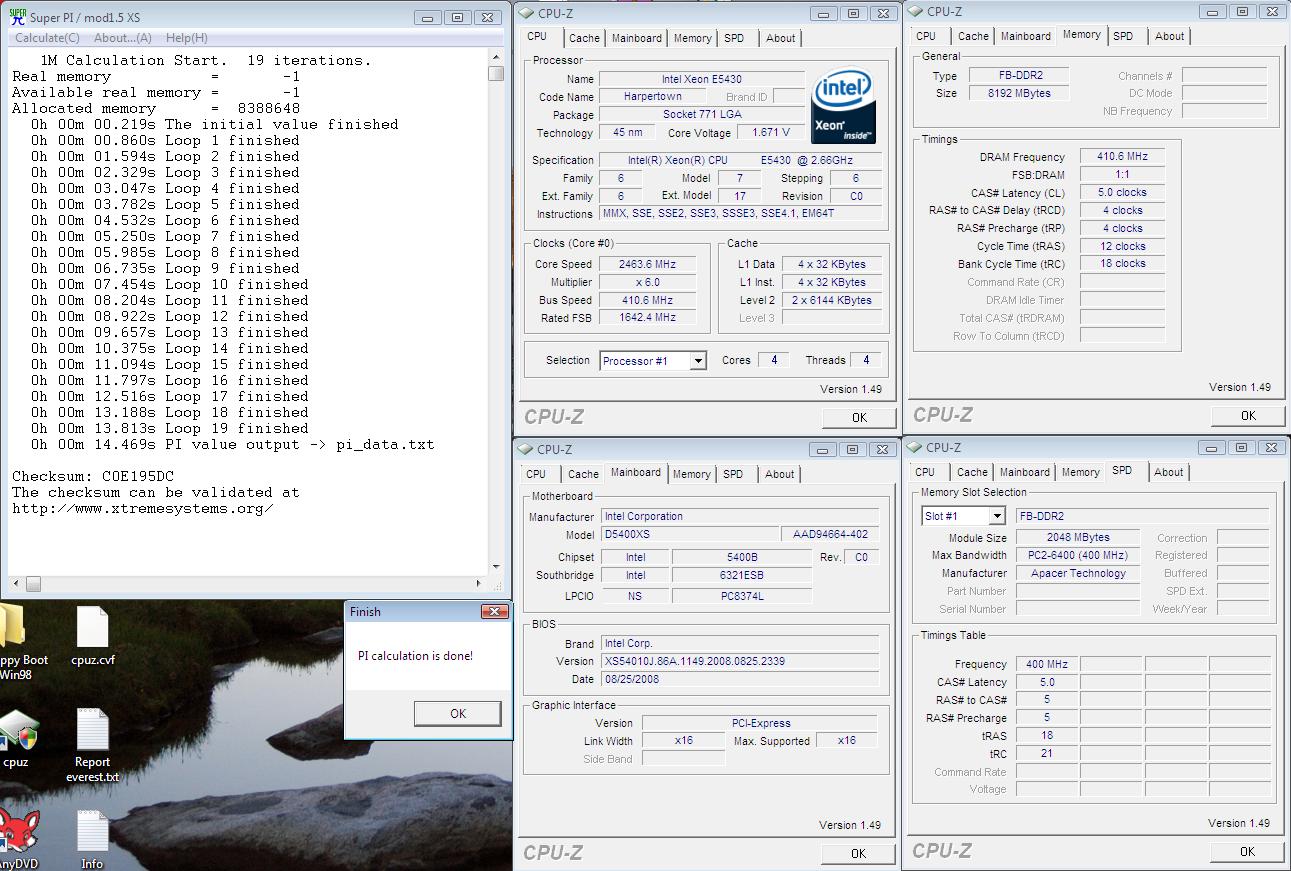The image size is (1291, 871).
Task: Open About tab in CPU window
Action: point(780,38)
